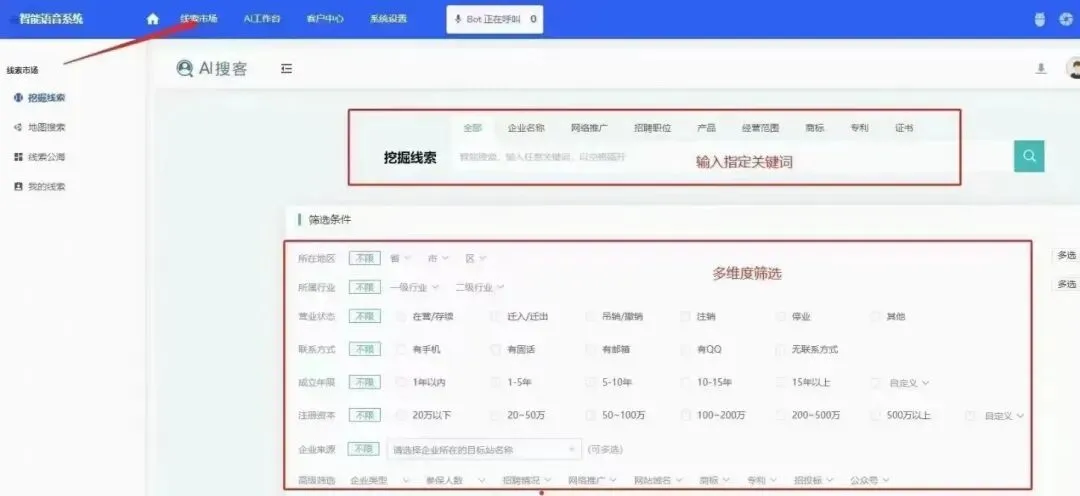Check the 有邮箱 option
Image resolution: width=1080 pixels, height=496 pixels.
pyautogui.click(x=590, y=349)
